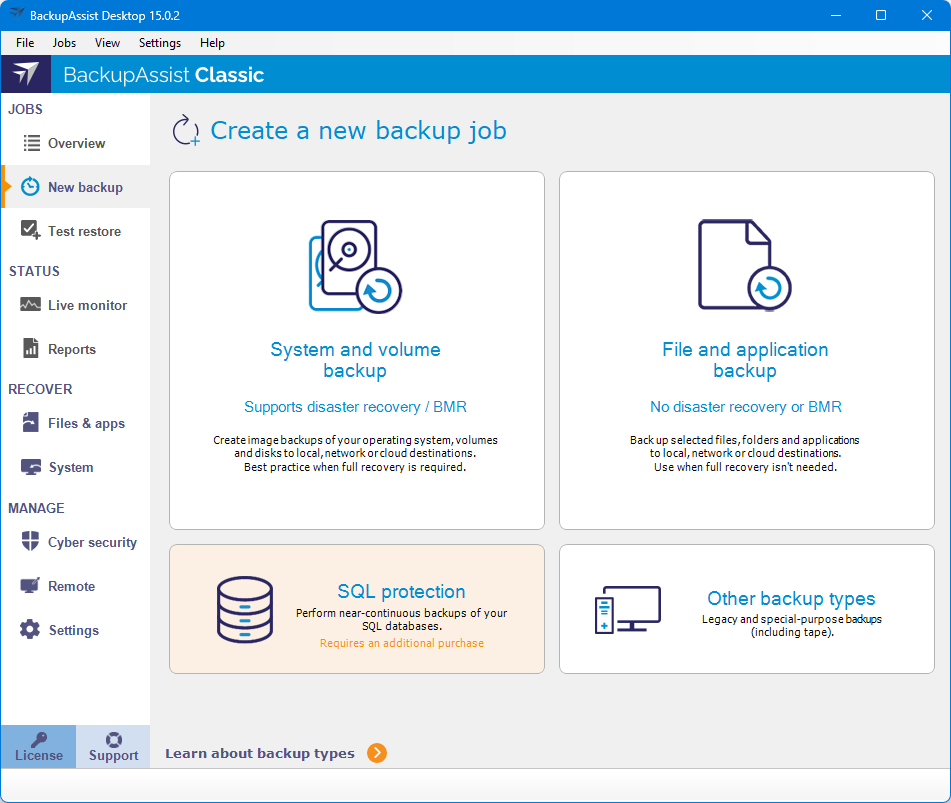Click the Reports document icon

coord(31,349)
